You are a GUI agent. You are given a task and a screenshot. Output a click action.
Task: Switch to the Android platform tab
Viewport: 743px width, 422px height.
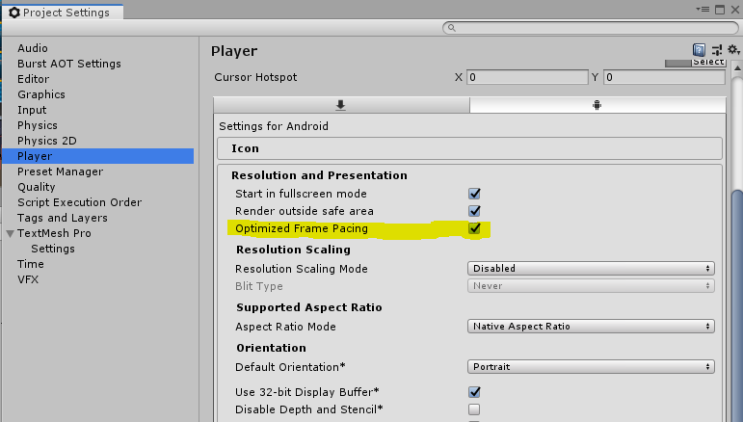[597, 105]
